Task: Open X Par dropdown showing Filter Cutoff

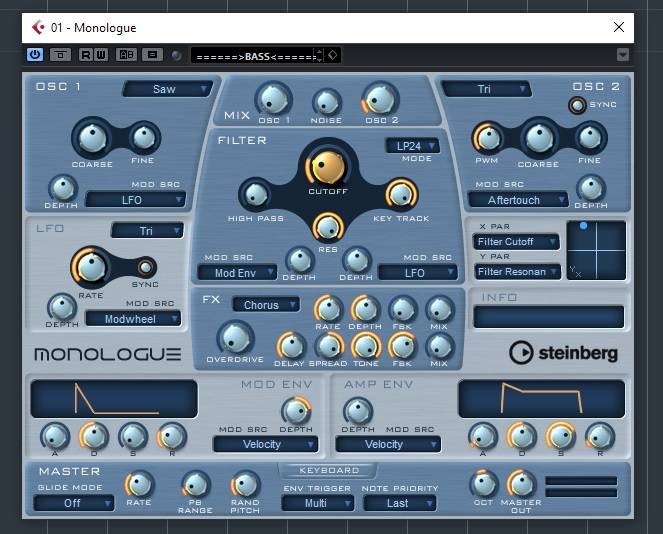Action: [516, 241]
